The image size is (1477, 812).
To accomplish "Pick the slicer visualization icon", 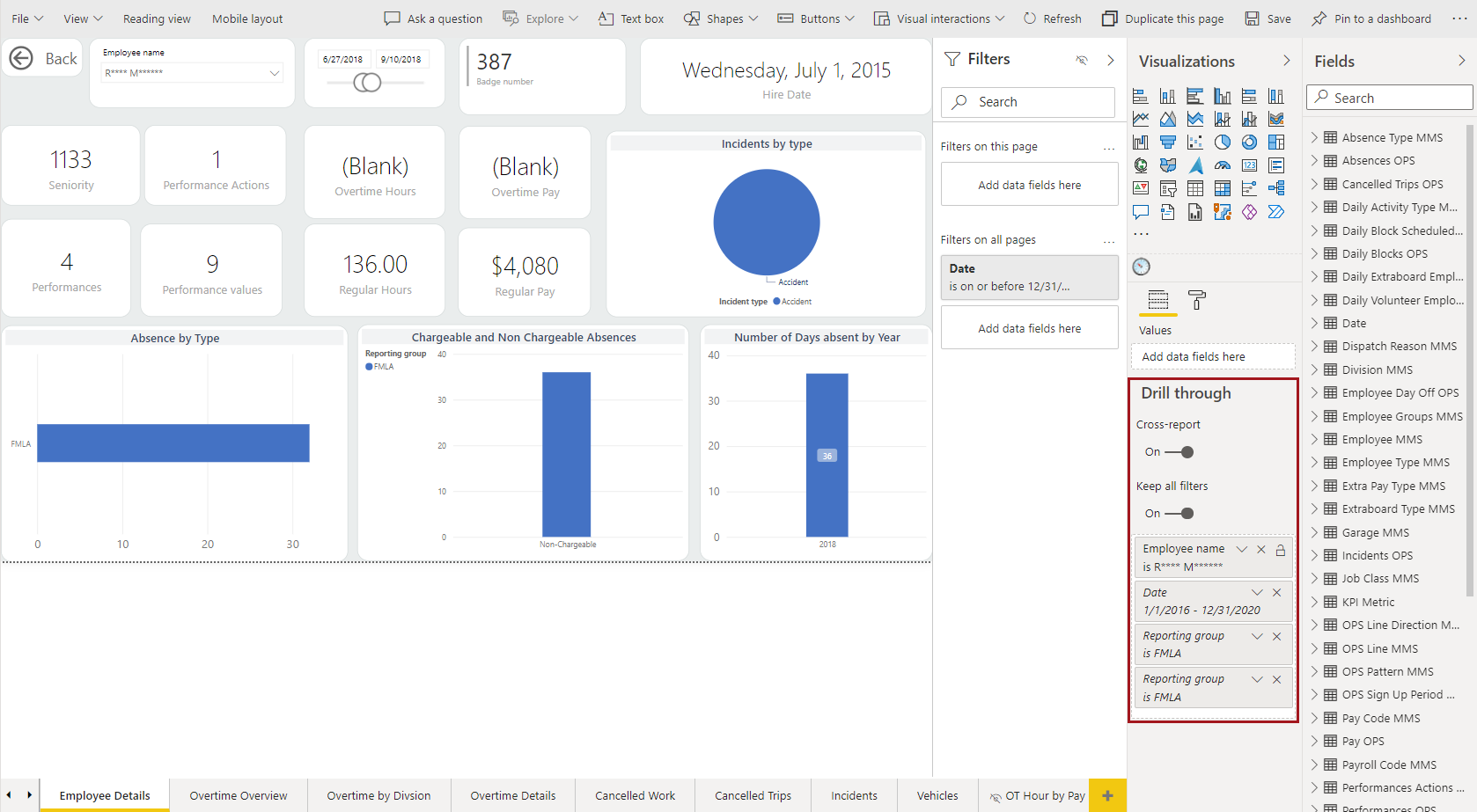I will (1167, 187).
